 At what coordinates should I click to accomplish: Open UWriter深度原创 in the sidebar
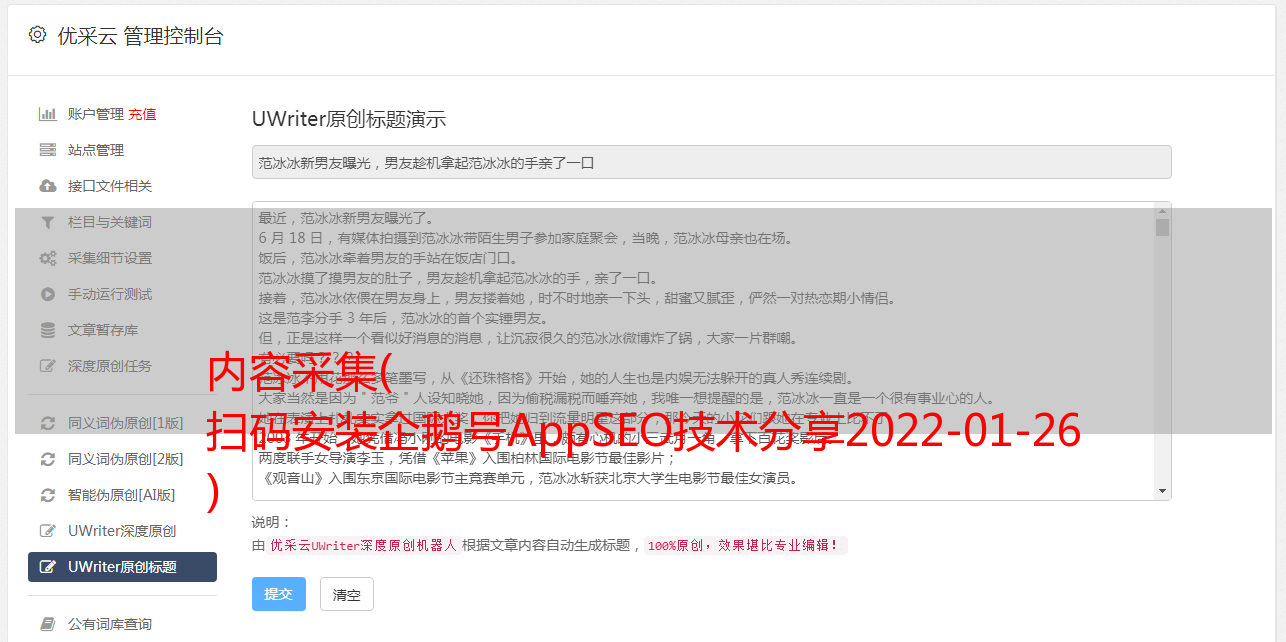122,531
